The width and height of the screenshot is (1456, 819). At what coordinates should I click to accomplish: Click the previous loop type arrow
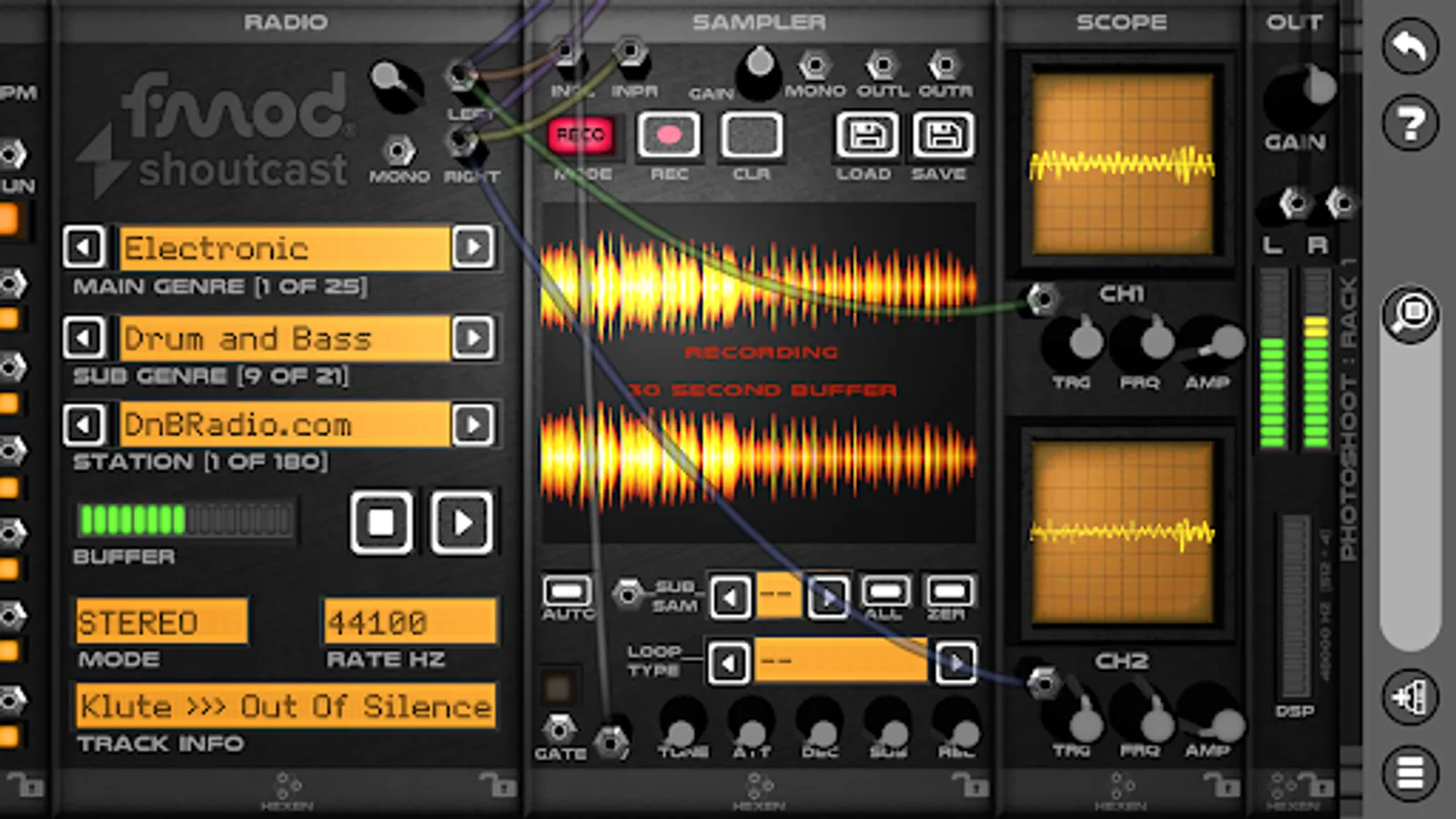pyautogui.click(x=728, y=662)
